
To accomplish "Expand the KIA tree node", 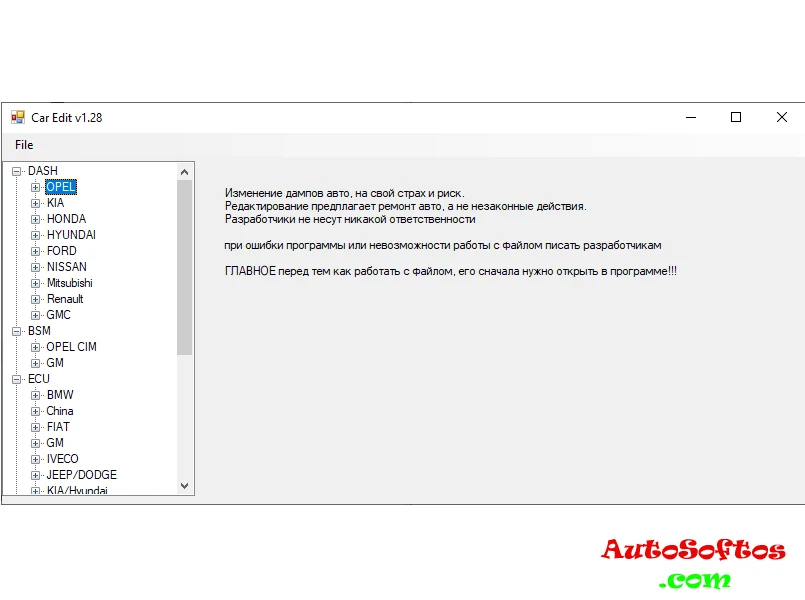I will (x=36, y=203).
